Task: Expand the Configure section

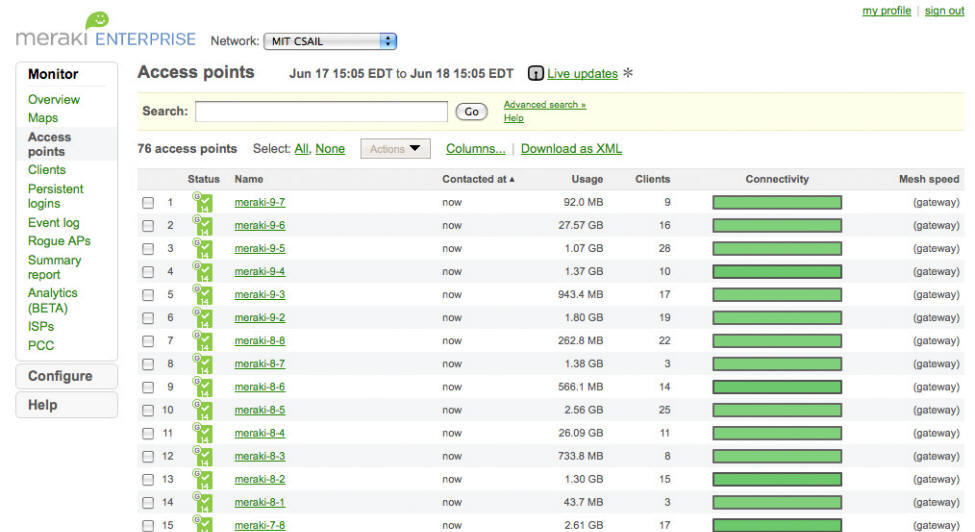Action: coord(67,376)
